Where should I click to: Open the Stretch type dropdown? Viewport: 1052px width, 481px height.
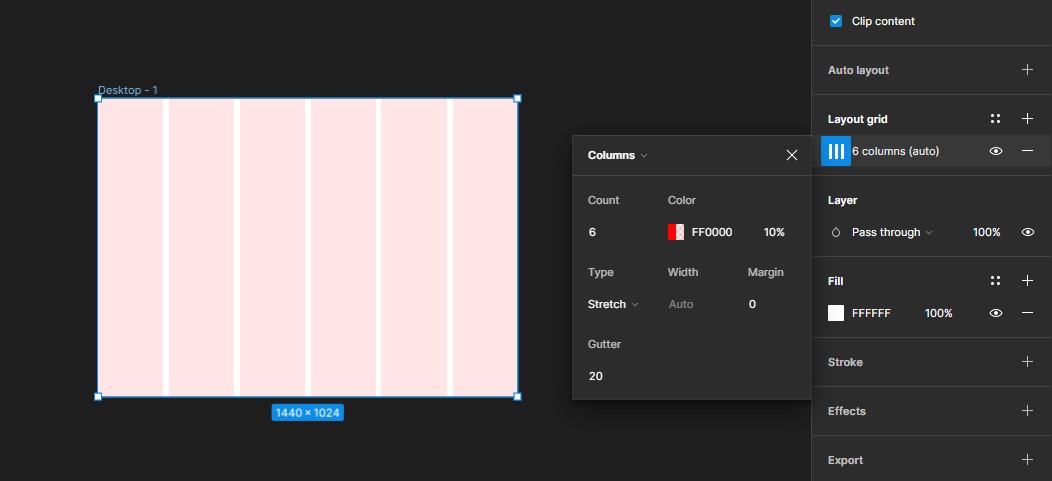612,304
